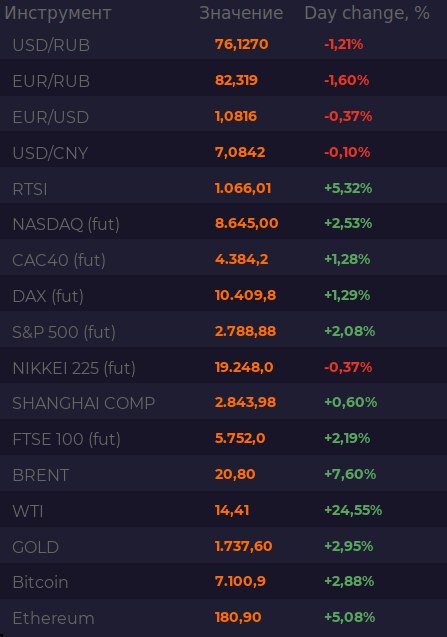Open NASDAQ (fut) instrument

[224, 223]
